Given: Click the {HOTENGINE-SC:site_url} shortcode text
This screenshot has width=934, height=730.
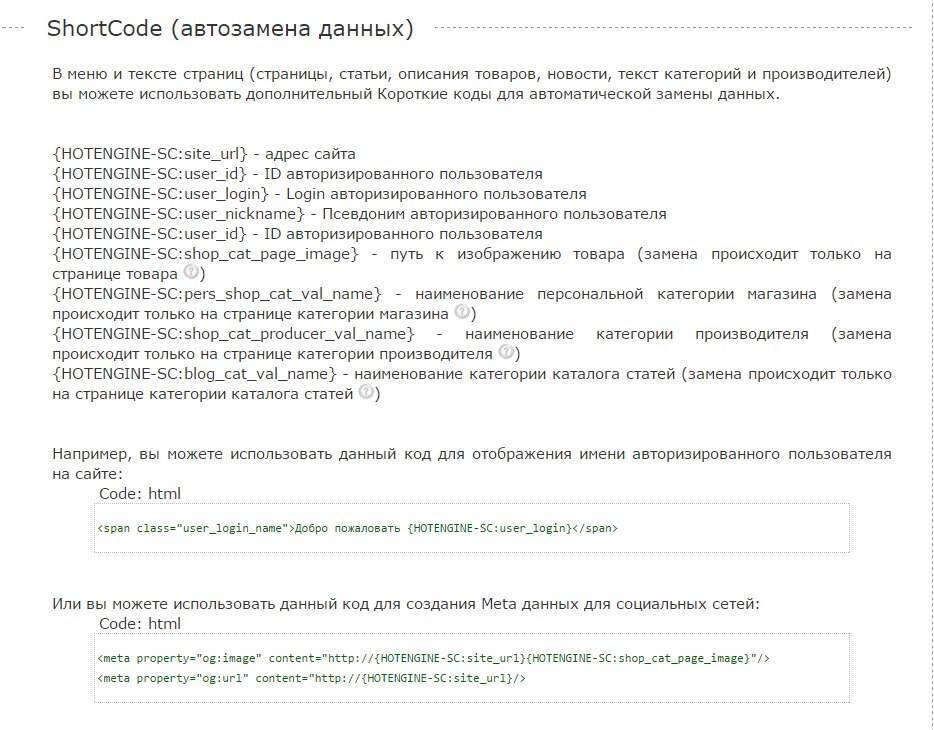Looking at the screenshot, I should 150,154.
